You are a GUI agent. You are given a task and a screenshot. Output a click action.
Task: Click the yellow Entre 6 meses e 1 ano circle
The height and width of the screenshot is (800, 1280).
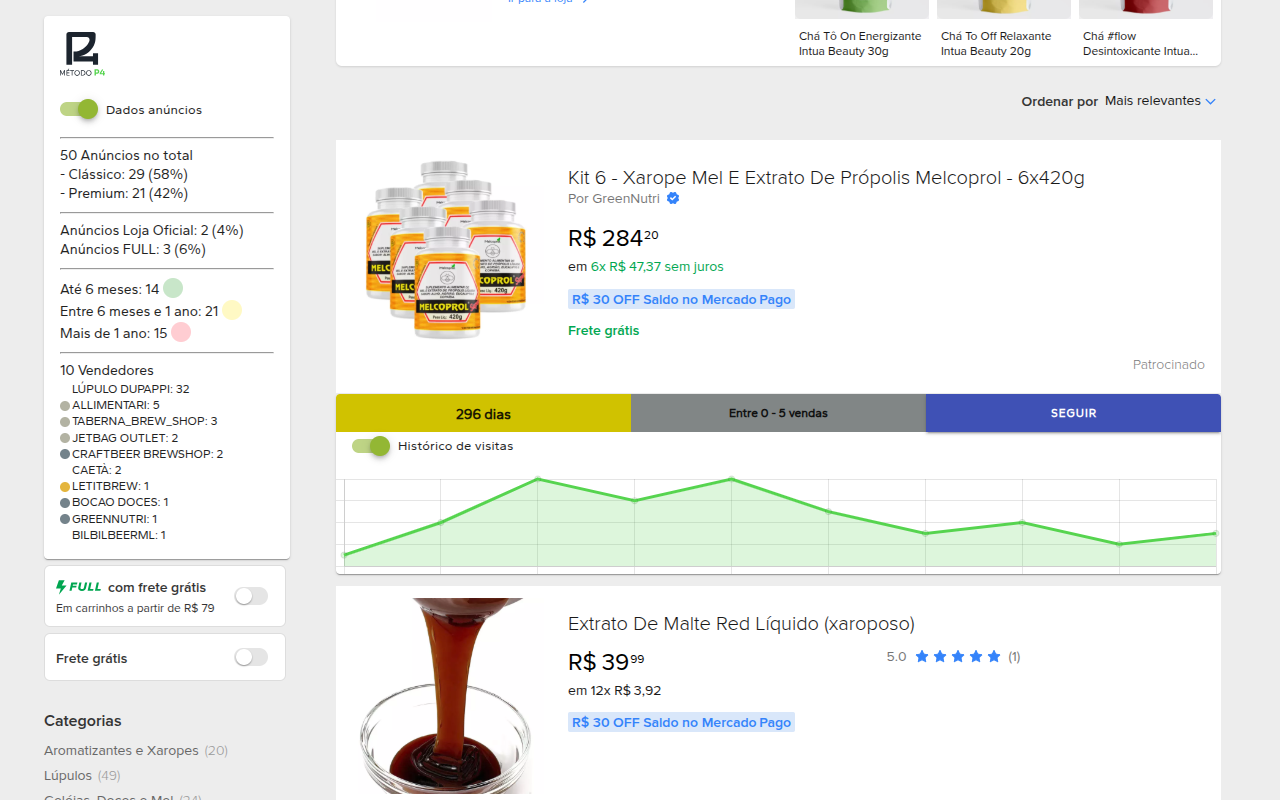point(232,310)
